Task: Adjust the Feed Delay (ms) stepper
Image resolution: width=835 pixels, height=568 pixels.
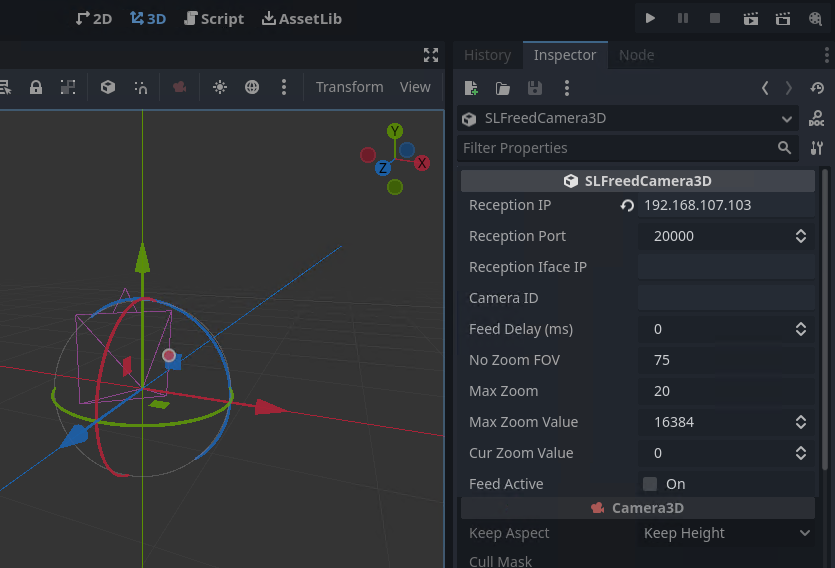Action: click(x=801, y=329)
